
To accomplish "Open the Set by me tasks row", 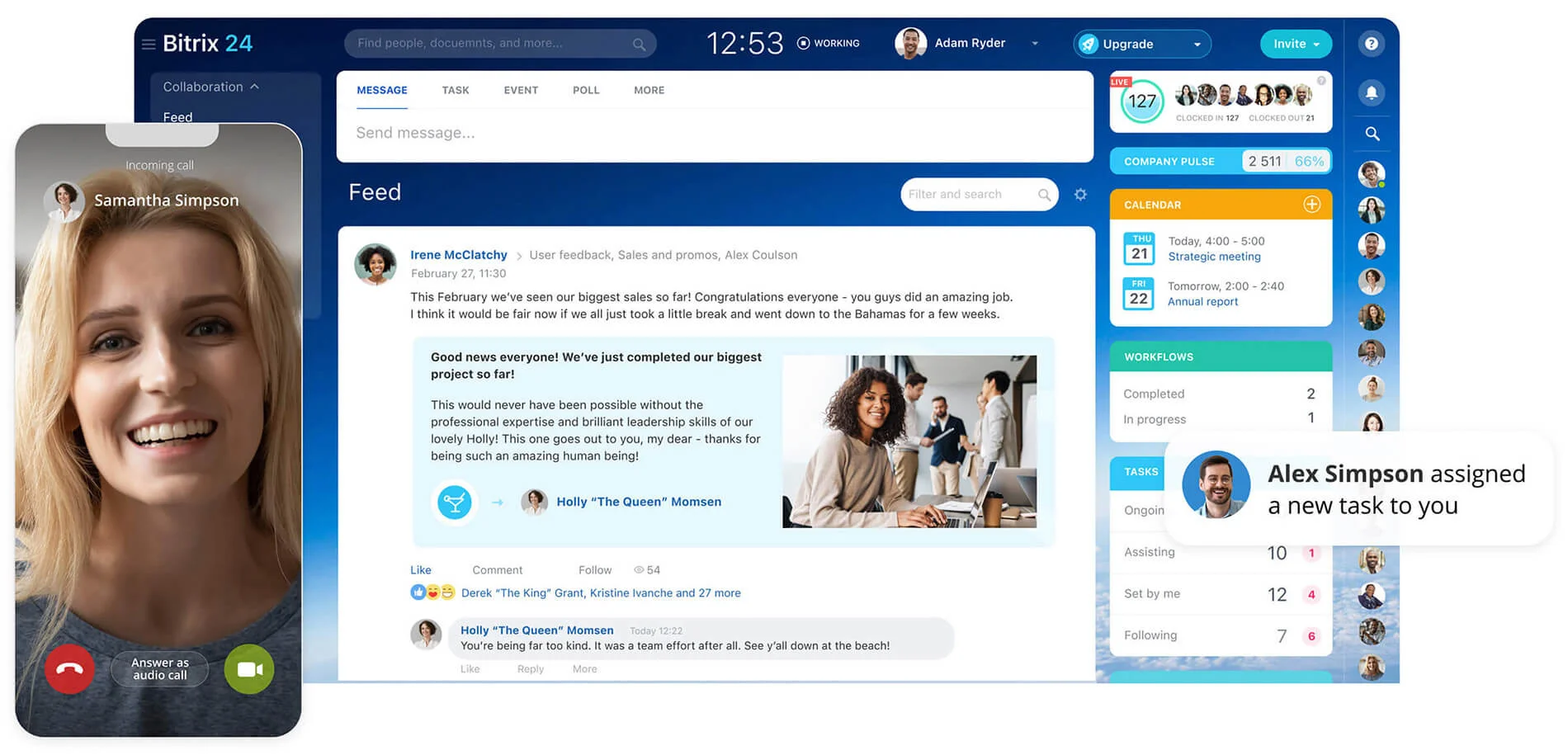I will pyautogui.click(x=1221, y=594).
